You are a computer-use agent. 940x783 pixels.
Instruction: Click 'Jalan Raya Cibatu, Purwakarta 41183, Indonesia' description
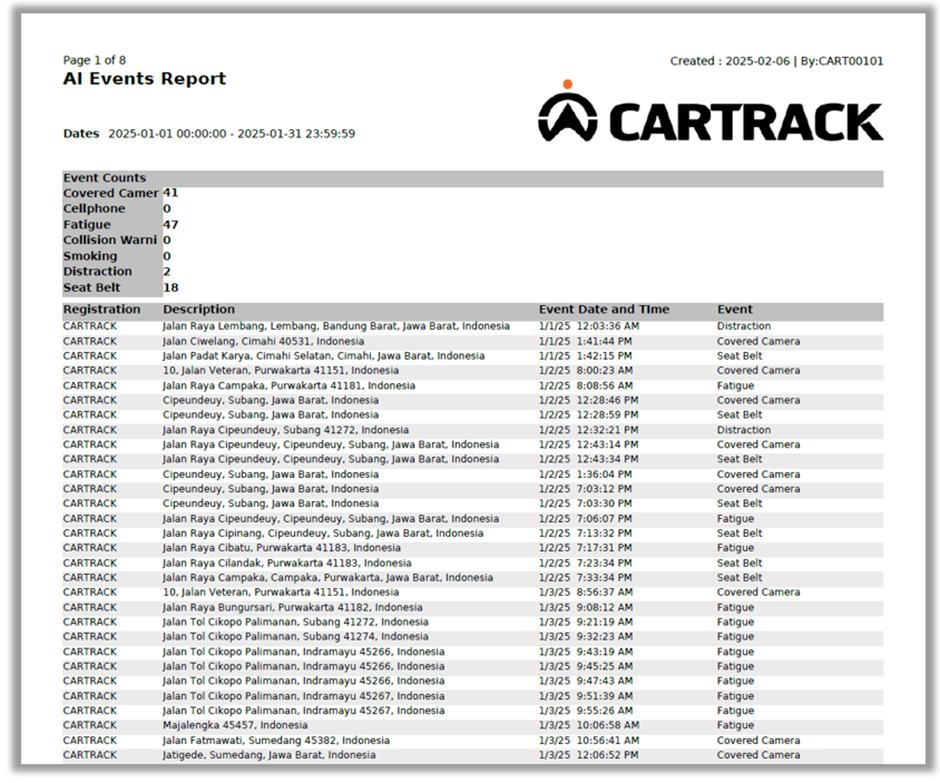[282, 548]
